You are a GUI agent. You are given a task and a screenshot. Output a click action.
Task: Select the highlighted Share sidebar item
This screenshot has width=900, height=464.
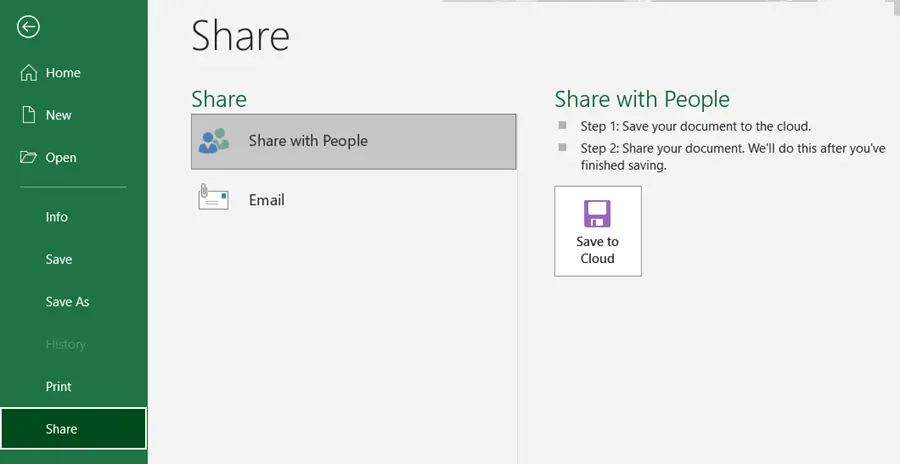pyautogui.click(x=73, y=428)
